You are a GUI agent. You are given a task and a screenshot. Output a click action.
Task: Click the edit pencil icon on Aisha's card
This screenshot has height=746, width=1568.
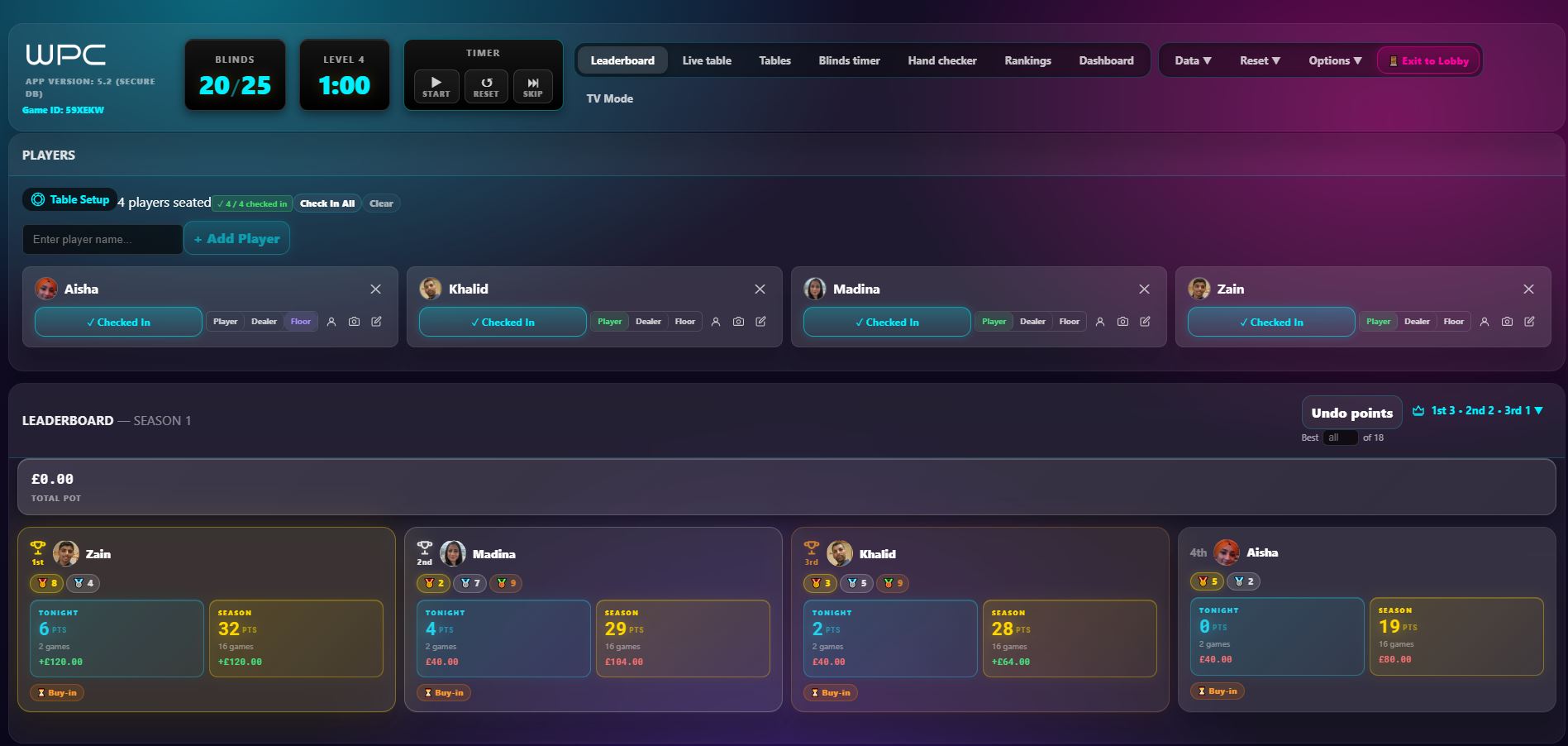376,322
